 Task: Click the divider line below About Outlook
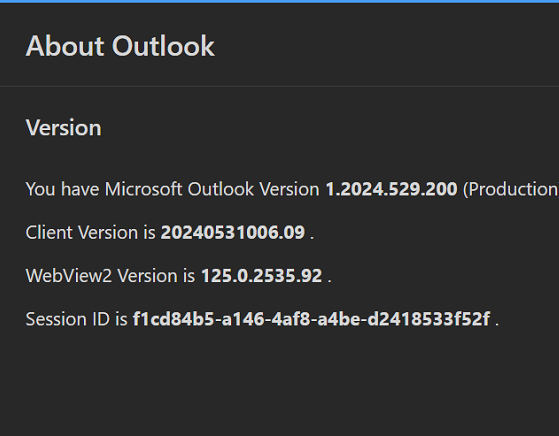pyautogui.click(x=280, y=86)
